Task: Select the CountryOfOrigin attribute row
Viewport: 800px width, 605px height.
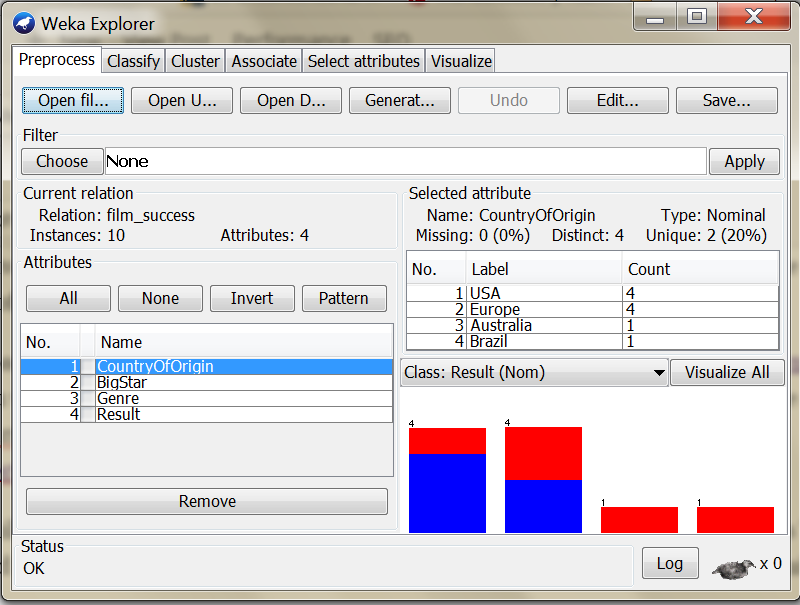Action: [207, 366]
